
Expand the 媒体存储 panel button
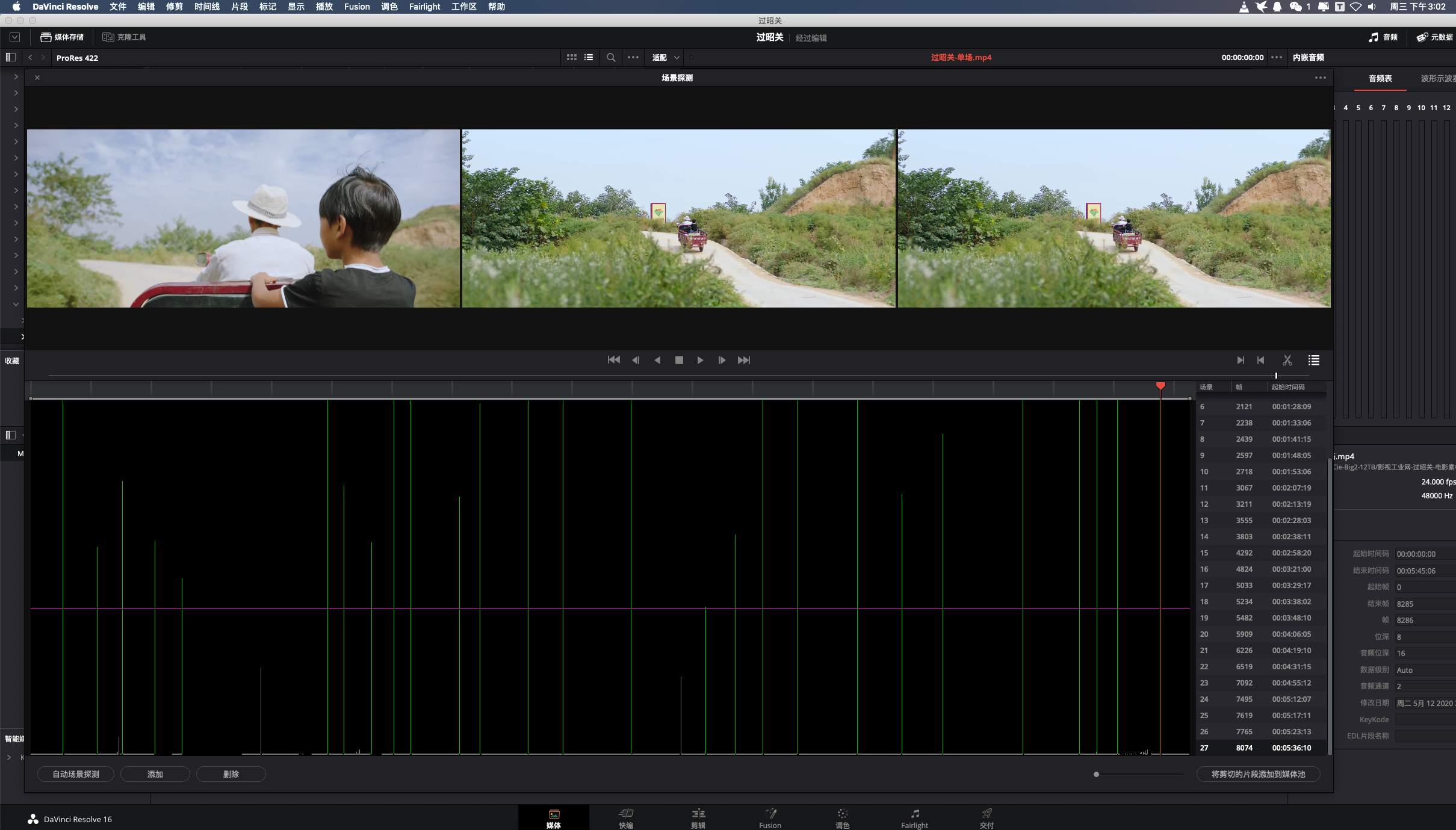62,37
